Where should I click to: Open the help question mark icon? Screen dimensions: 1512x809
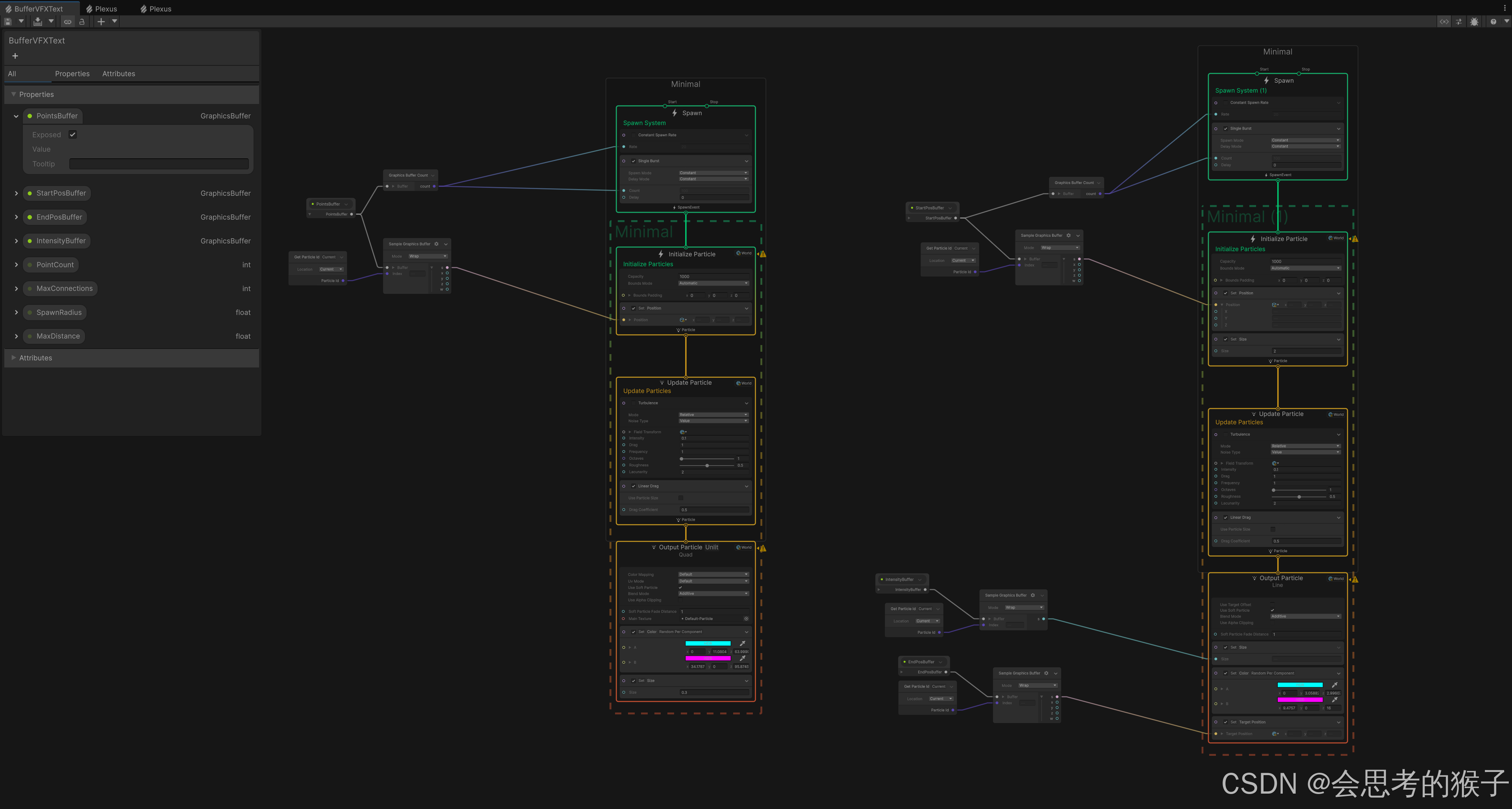pyautogui.click(x=1493, y=22)
